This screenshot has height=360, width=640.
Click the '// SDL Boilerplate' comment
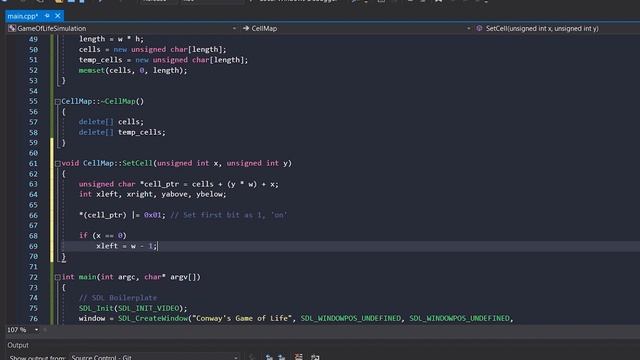coord(118,298)
